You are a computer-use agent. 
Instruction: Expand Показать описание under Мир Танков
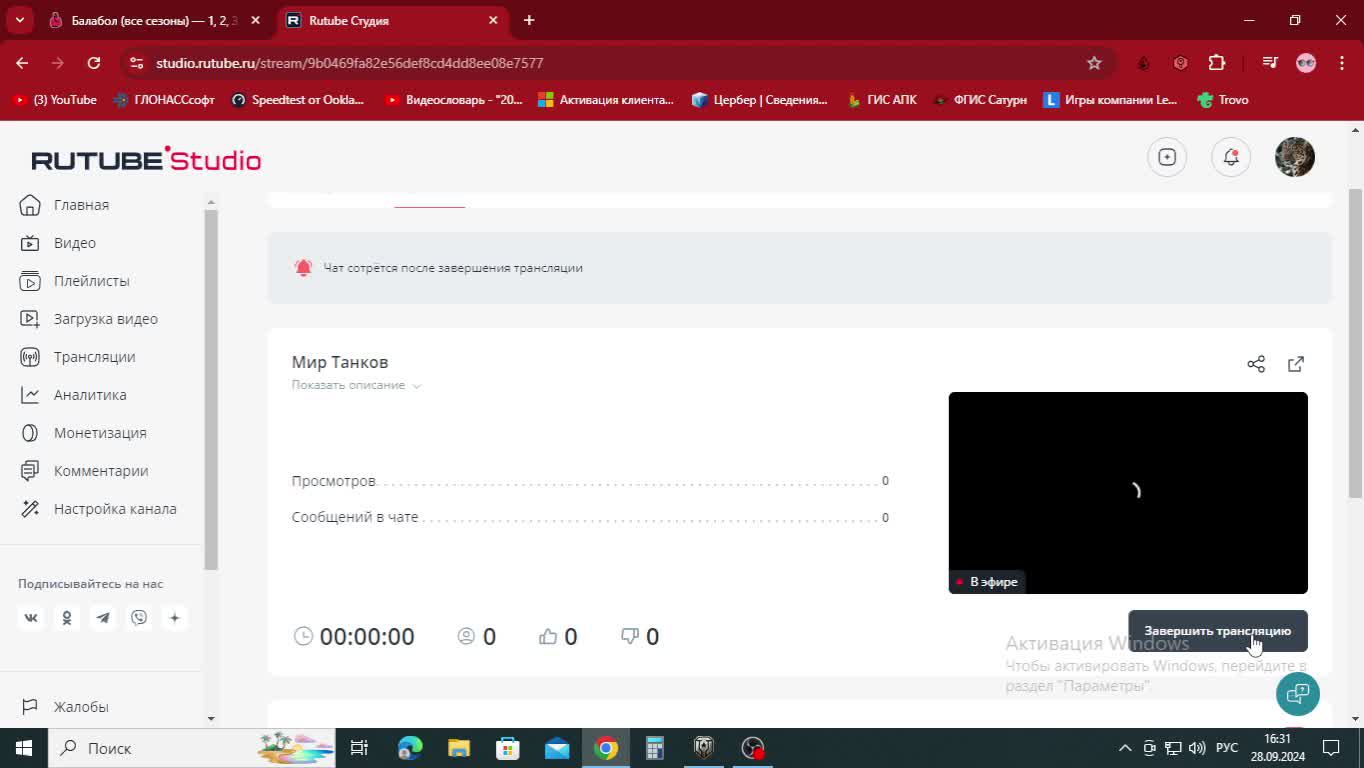[x=356, y=385]
